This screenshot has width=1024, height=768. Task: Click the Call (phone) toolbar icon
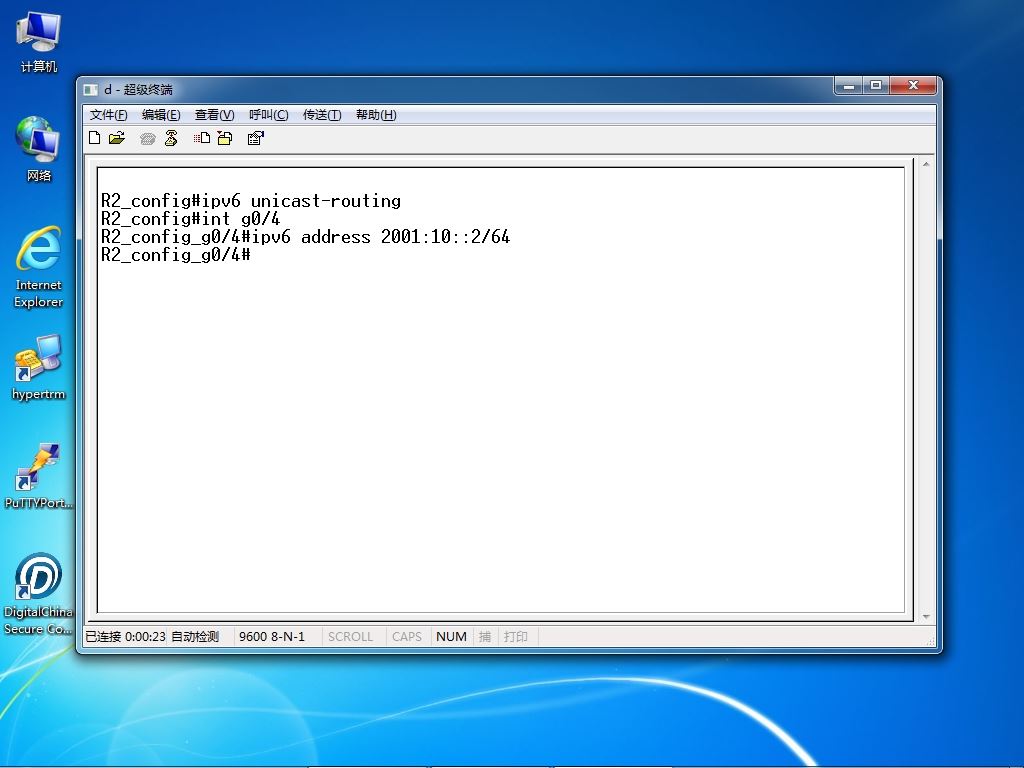tap(148, 138)
